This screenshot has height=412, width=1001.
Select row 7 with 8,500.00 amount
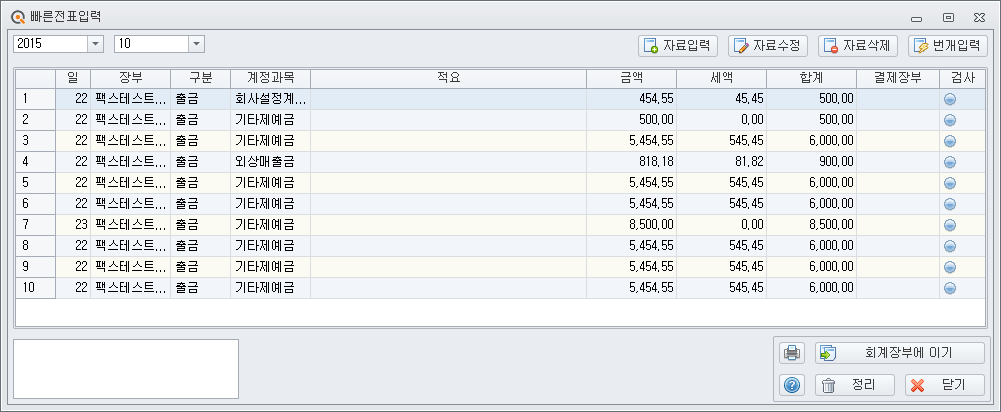[x=500, y=225]
